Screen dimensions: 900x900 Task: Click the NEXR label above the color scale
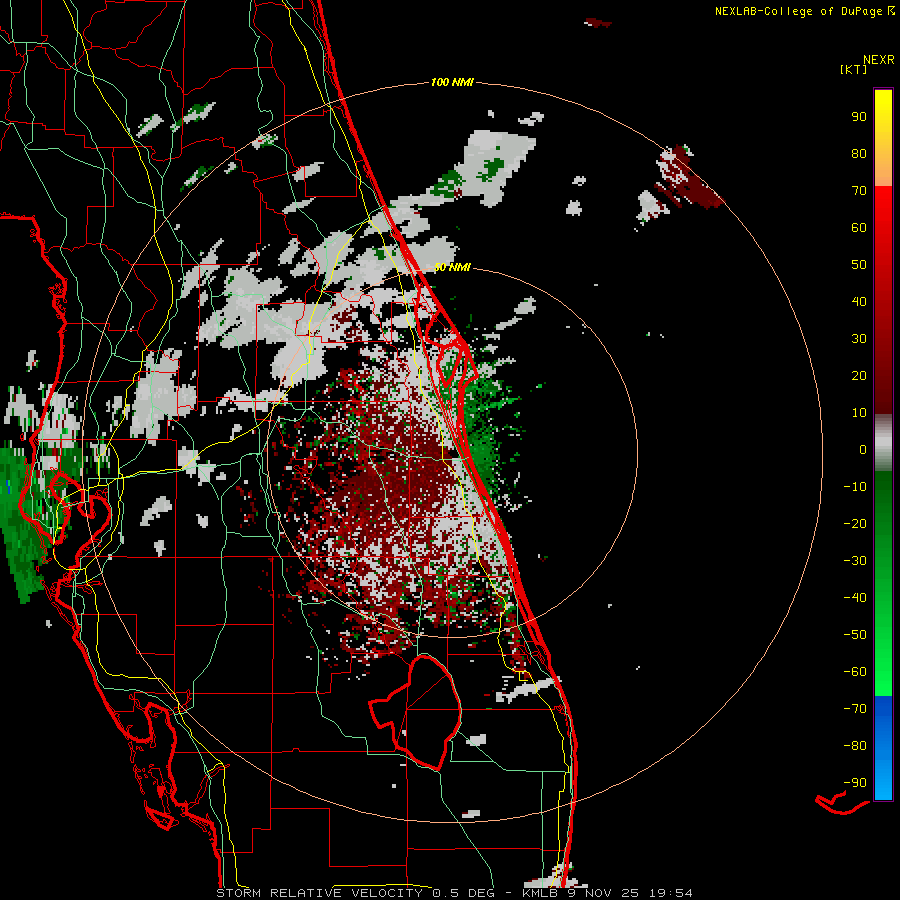[x=879, y=60]
